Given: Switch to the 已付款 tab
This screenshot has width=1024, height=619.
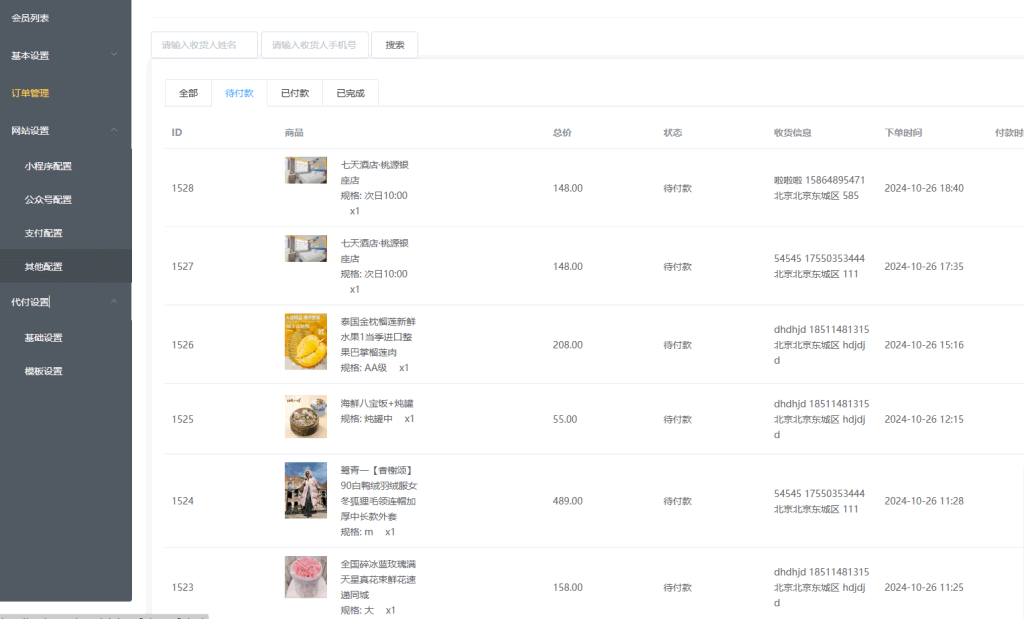Looking at the screenshot, I should pyautogui.click(x=295, y=93).
